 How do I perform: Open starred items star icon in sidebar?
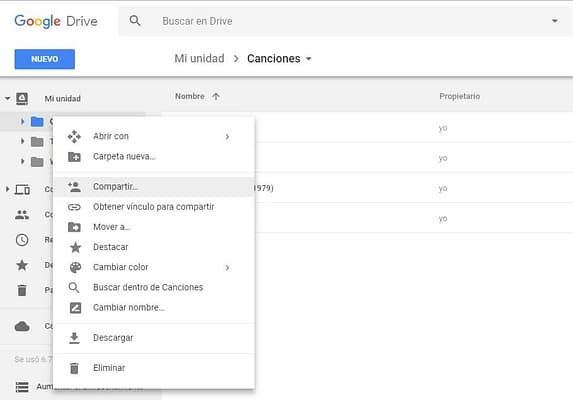[22, 265]
